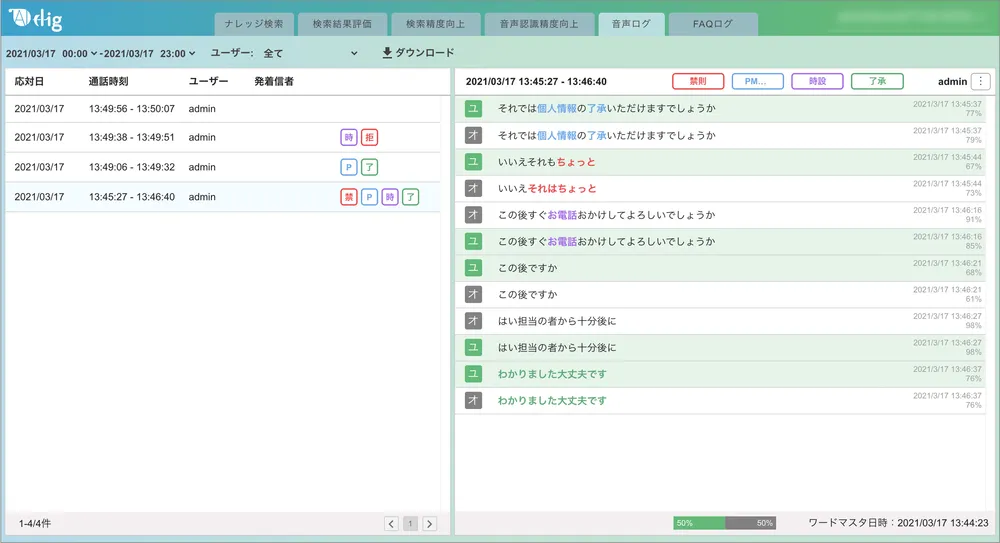Click the オ icon for the first はい担当の者から十分後に
The width and height of the screenshot is (1000, 543).
pos(473,321)
